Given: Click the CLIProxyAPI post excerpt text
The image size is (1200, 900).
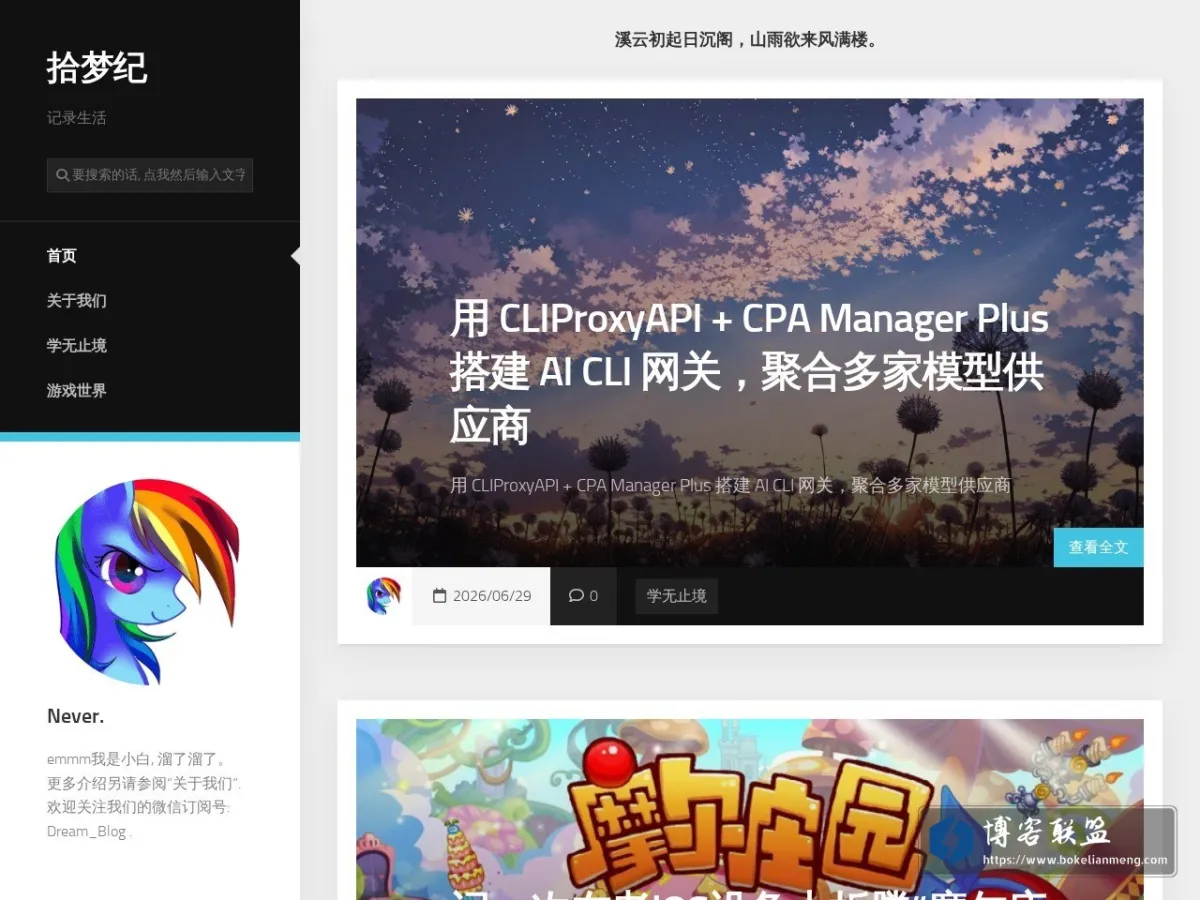Looking at the screenshot, I should (x=730, y=485).
